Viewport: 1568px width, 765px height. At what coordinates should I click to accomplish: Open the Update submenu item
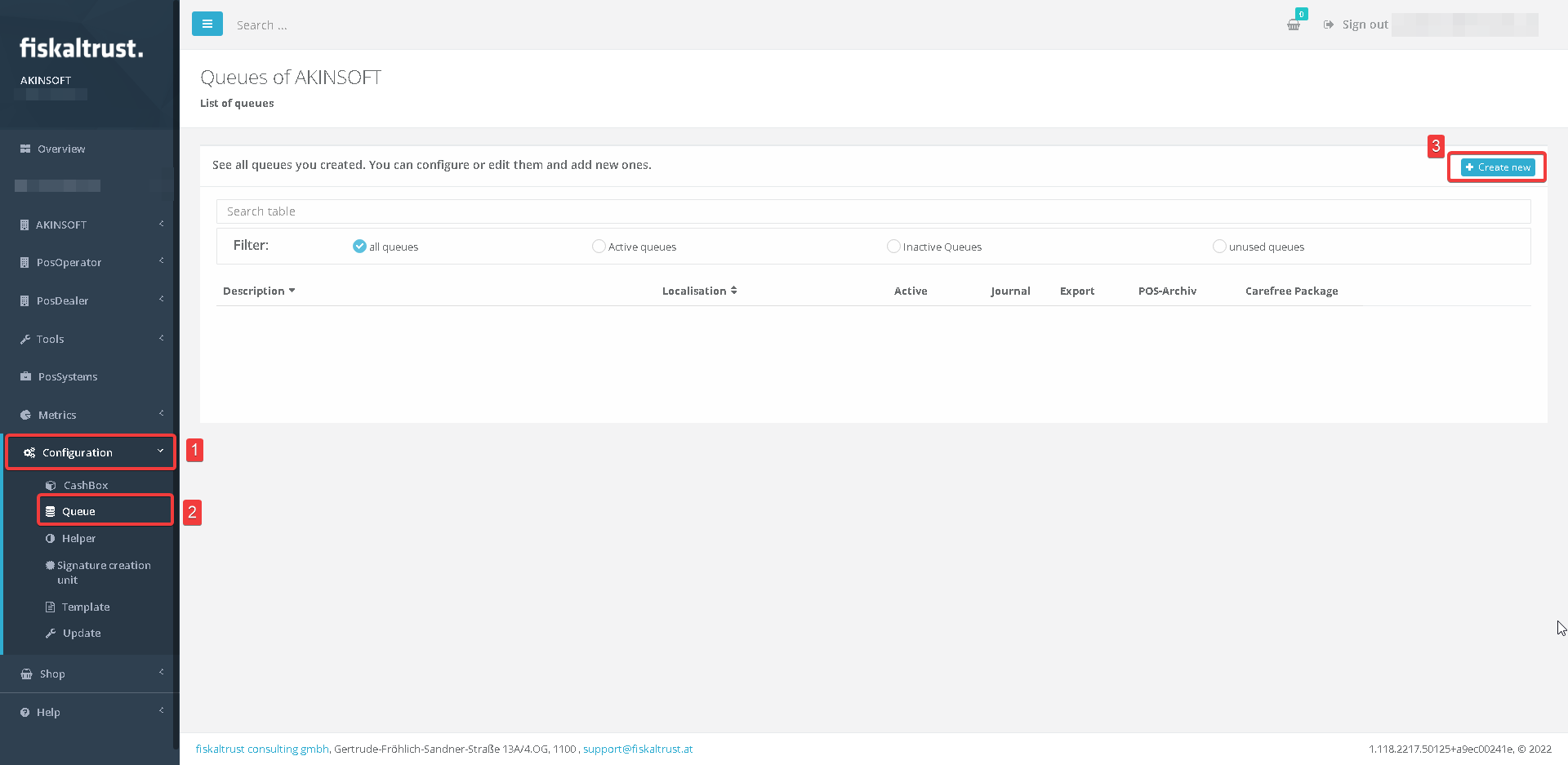coord(82,633)
